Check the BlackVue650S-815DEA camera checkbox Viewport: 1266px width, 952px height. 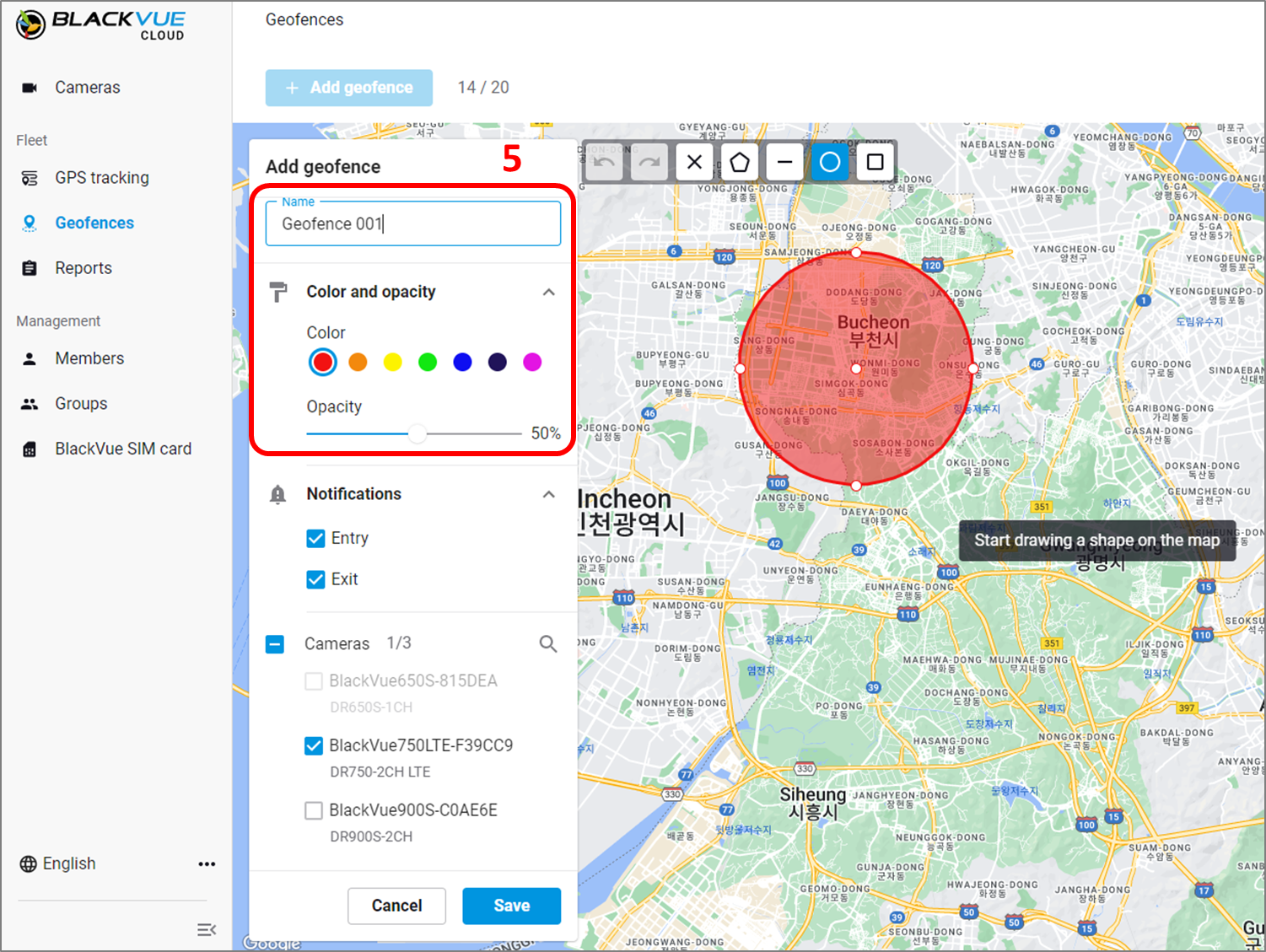(x=314, y=681)
